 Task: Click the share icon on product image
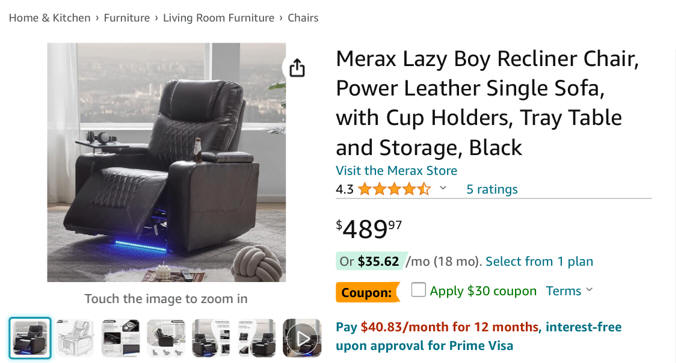pyautogui.click(x=297, y=68)
